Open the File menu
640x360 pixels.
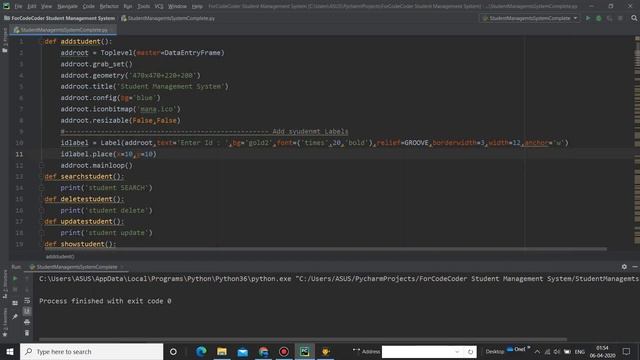[18, 7]
